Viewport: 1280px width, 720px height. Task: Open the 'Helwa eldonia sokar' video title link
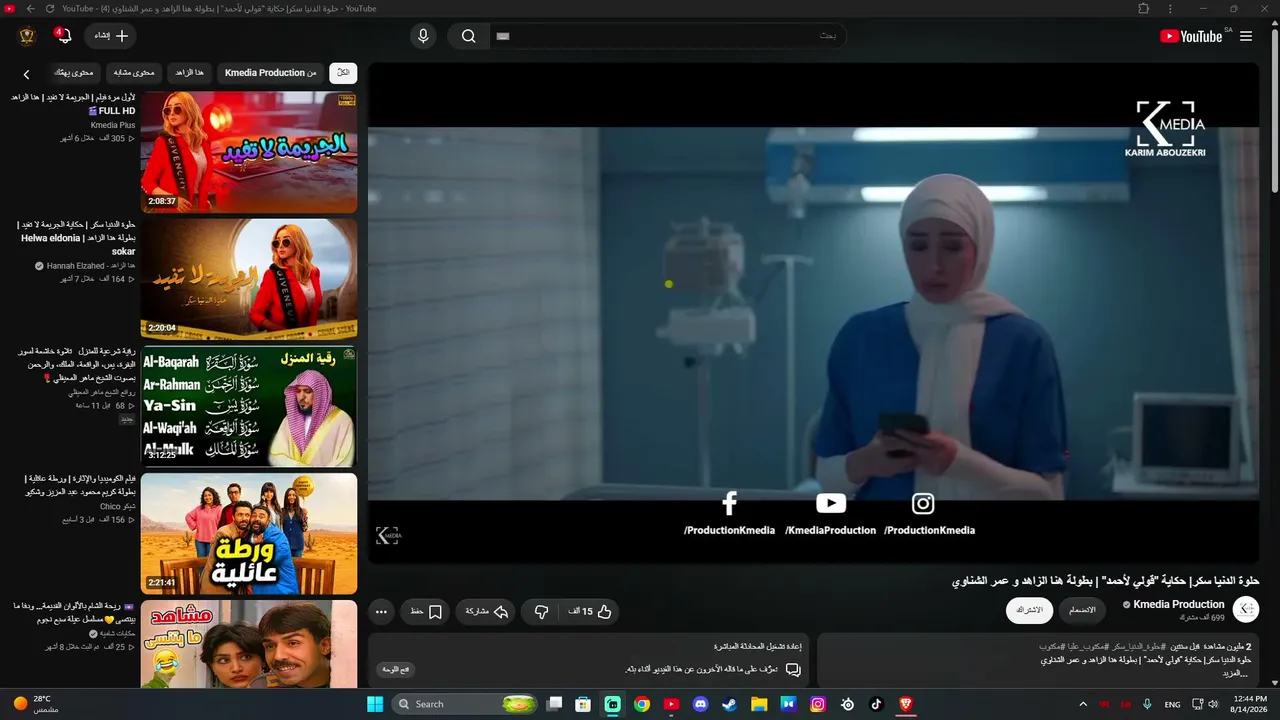pos(77,238)
